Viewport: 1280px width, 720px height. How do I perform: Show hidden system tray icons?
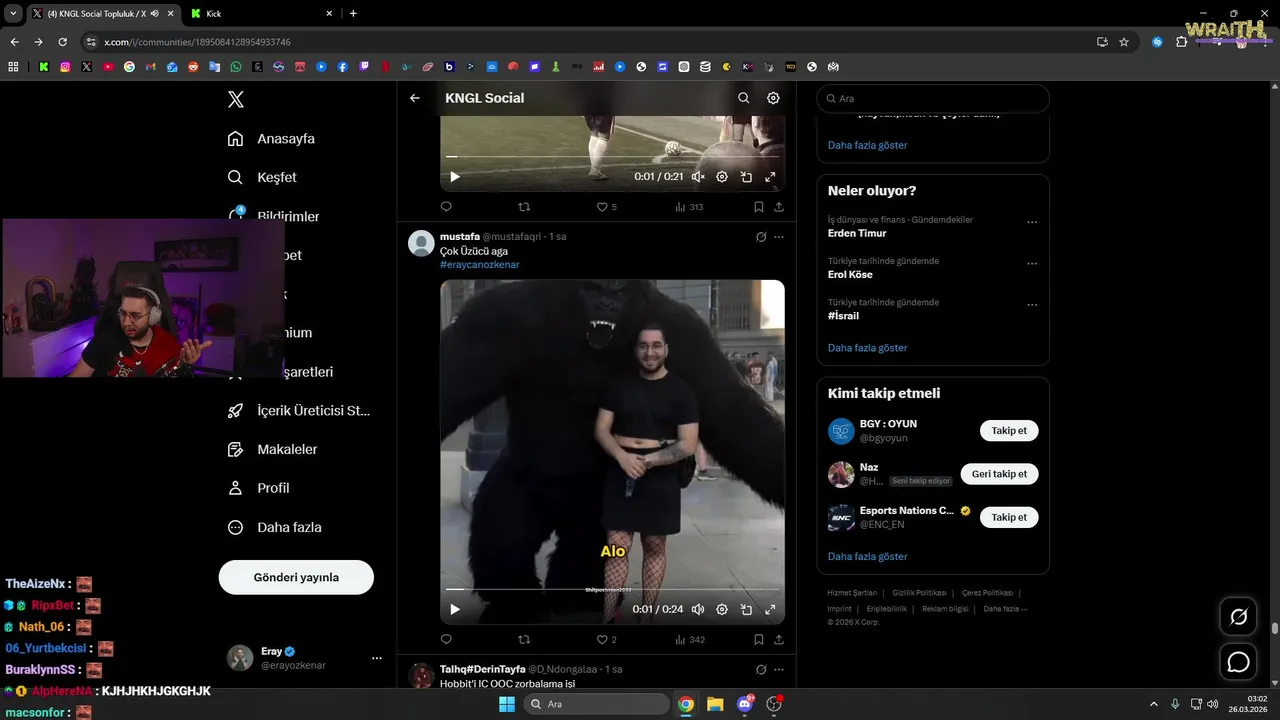[1153, 704]
